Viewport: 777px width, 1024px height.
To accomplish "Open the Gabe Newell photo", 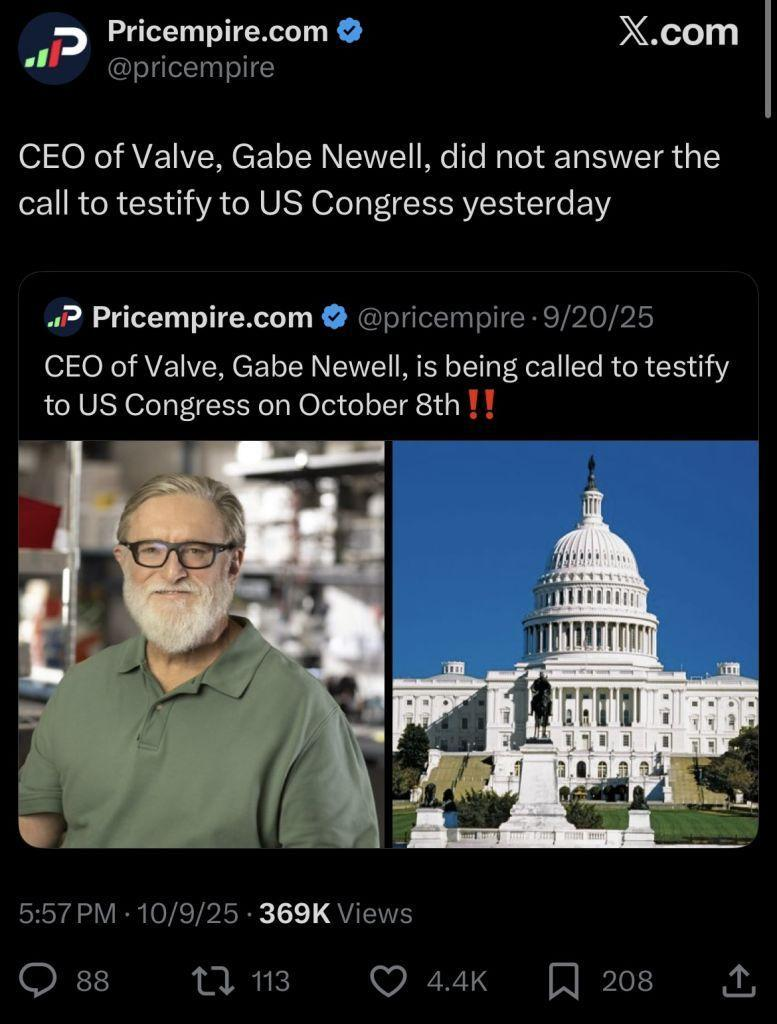I will coord(200,644).
